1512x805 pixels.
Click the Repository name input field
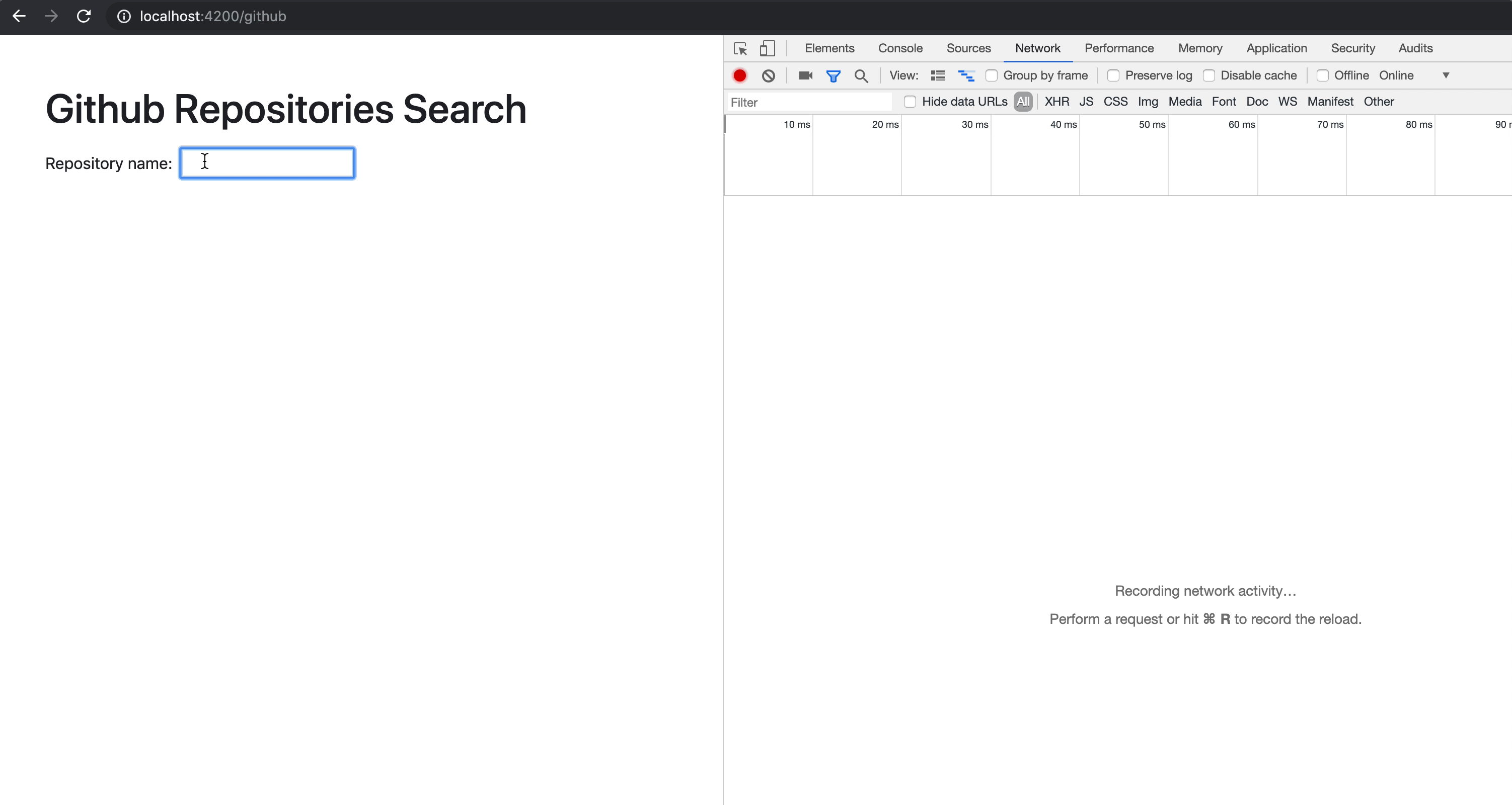pyautogui.click(x=266, y=162)
